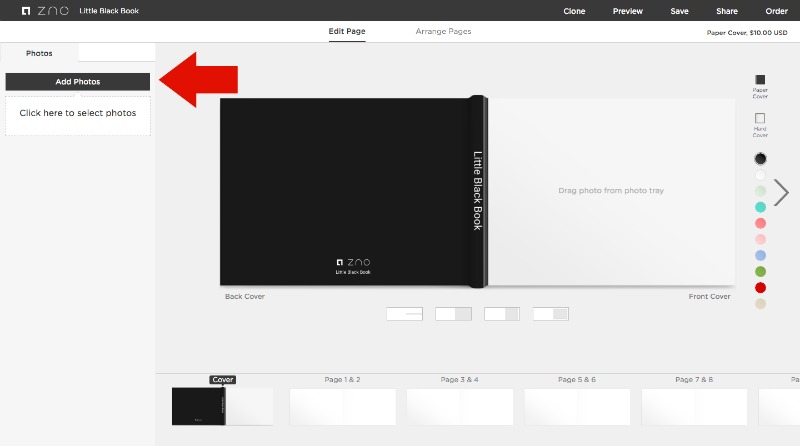Click the Add Photos button

[x=78, y=82]
